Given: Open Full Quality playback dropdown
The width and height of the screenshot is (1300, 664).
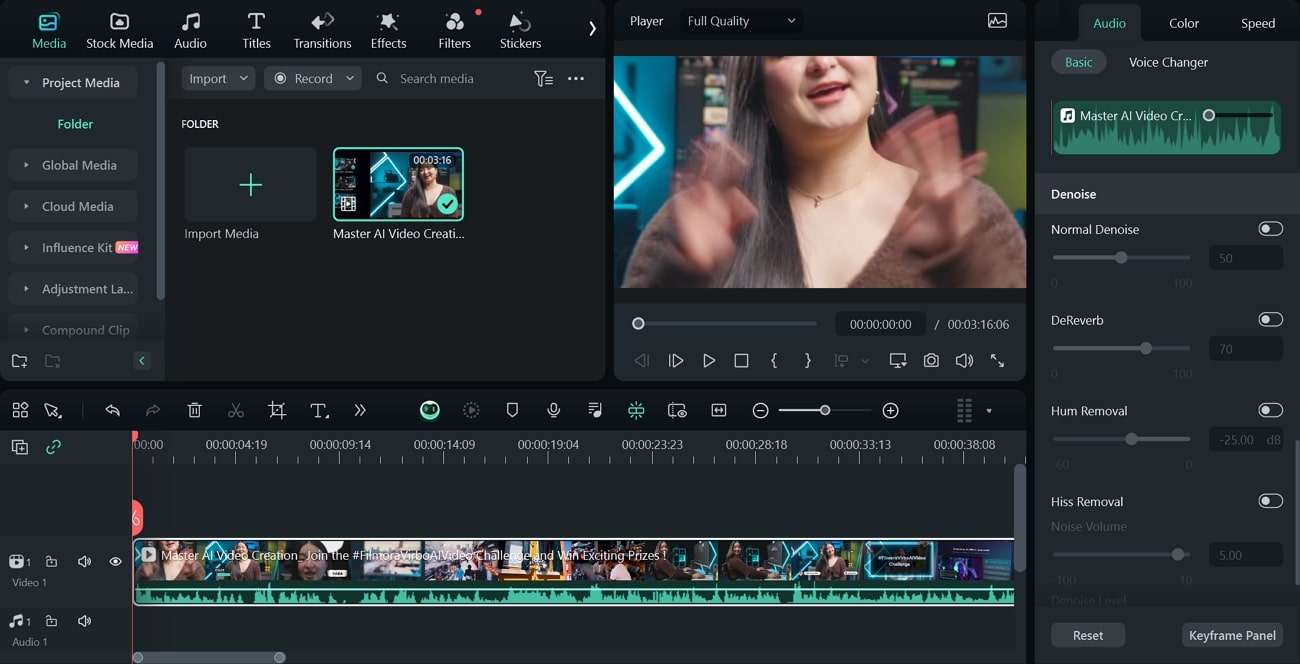Looking at the screenshot, I should point(741,20).
